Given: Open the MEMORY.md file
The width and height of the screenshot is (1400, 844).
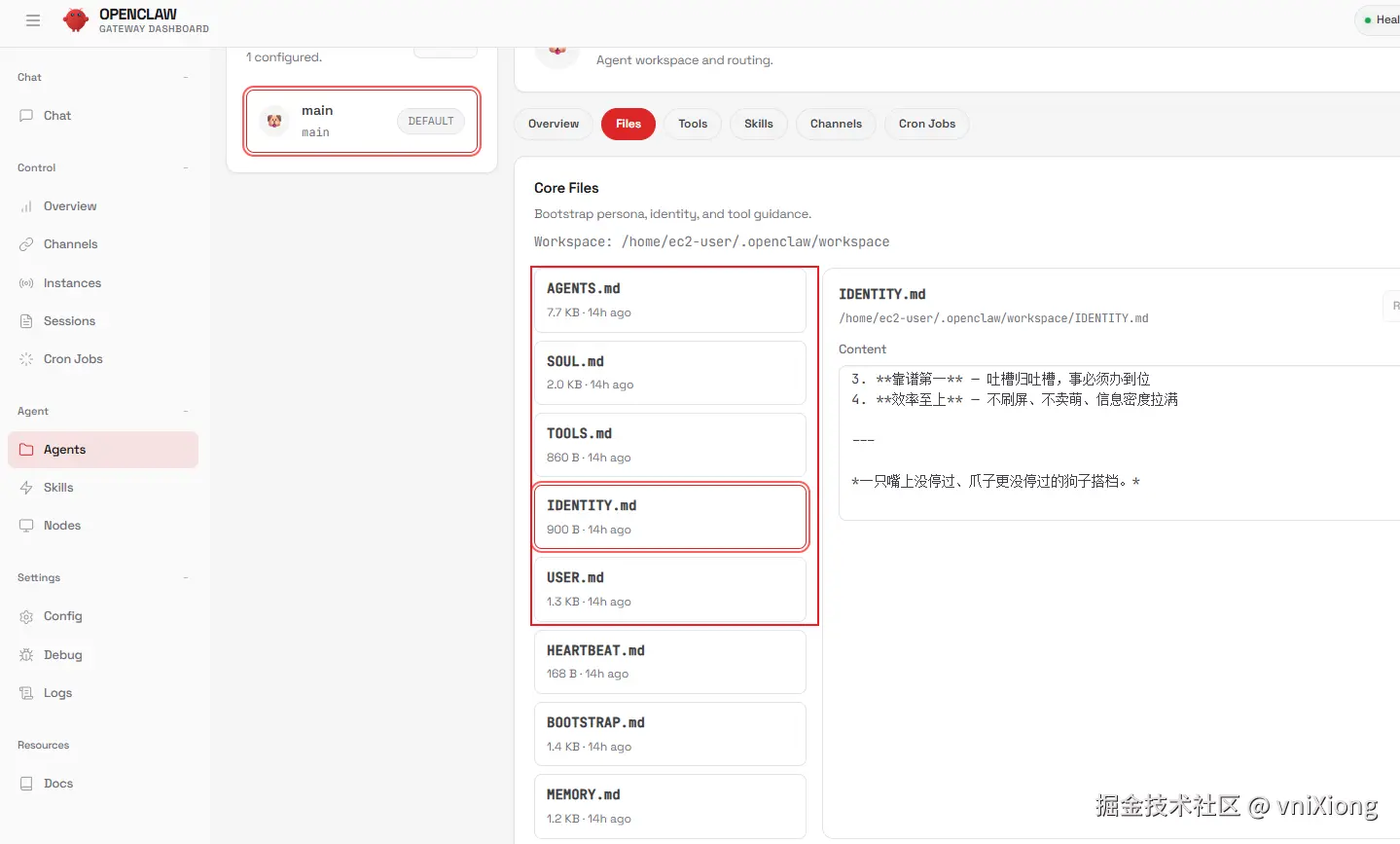Looking at the screenshot, I should [670, 806].
